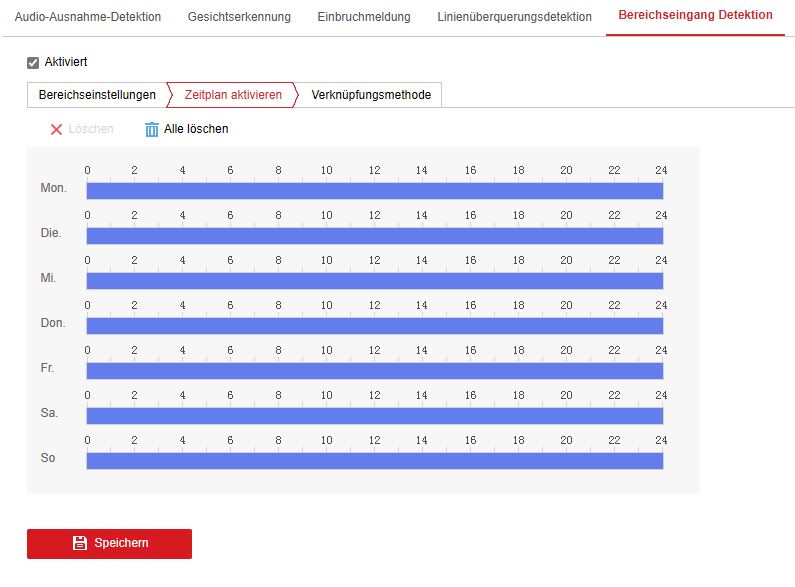Select the Sa. schedule time bar
The height and width of the screenshot is (587, 795).
tap(374, 416)
